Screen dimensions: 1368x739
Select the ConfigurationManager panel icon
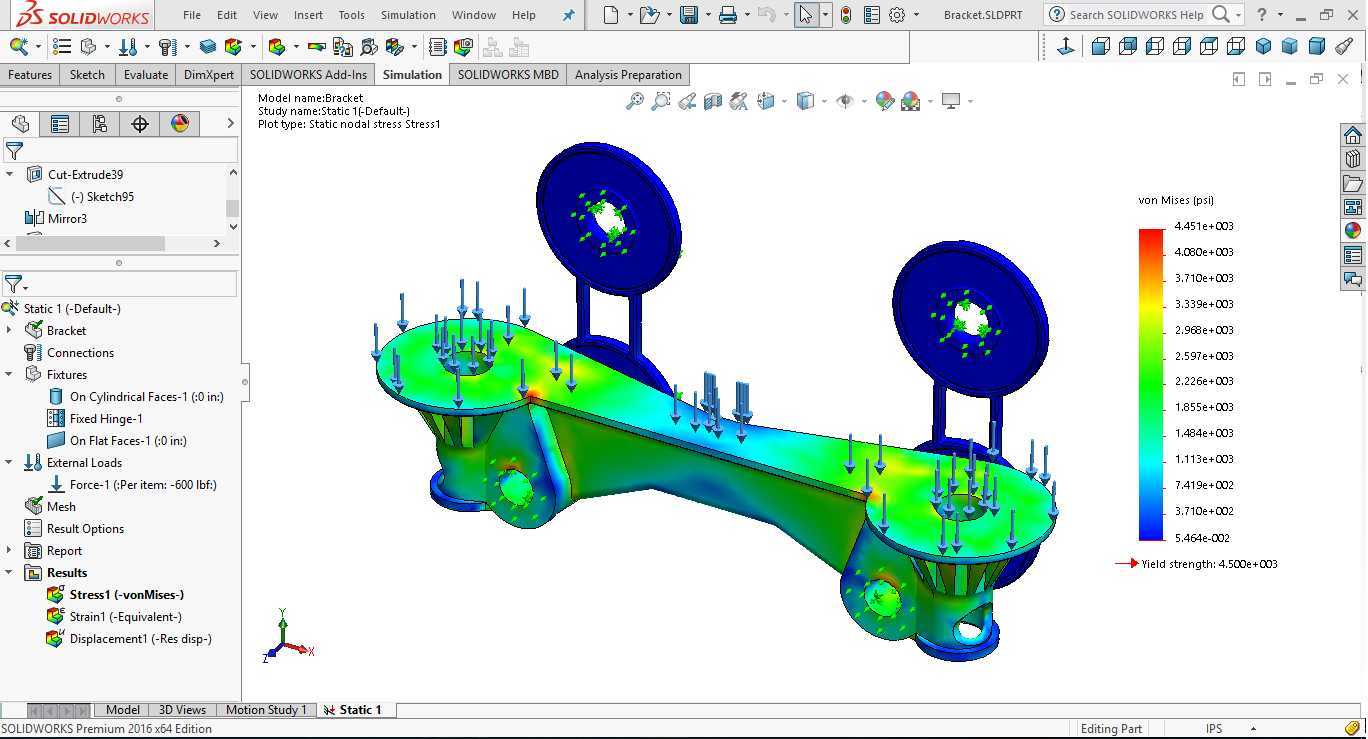(100, 123)
